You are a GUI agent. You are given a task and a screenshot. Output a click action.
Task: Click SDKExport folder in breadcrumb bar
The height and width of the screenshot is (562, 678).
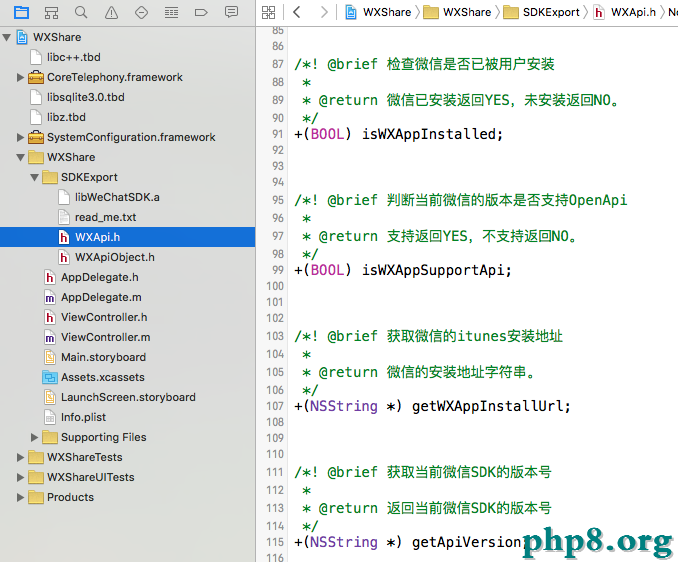pyautogui.click(x=541, y=12)
